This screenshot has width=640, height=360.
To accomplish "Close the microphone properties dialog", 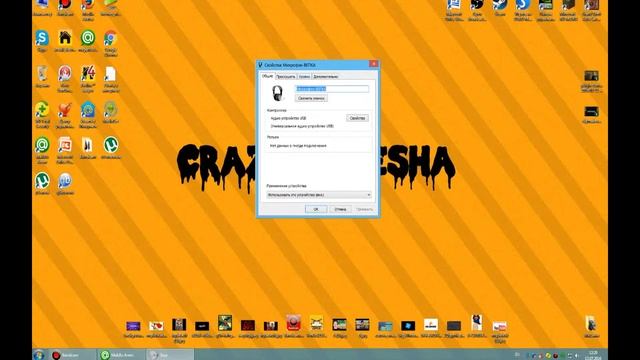I will click(x=373, y=64).
